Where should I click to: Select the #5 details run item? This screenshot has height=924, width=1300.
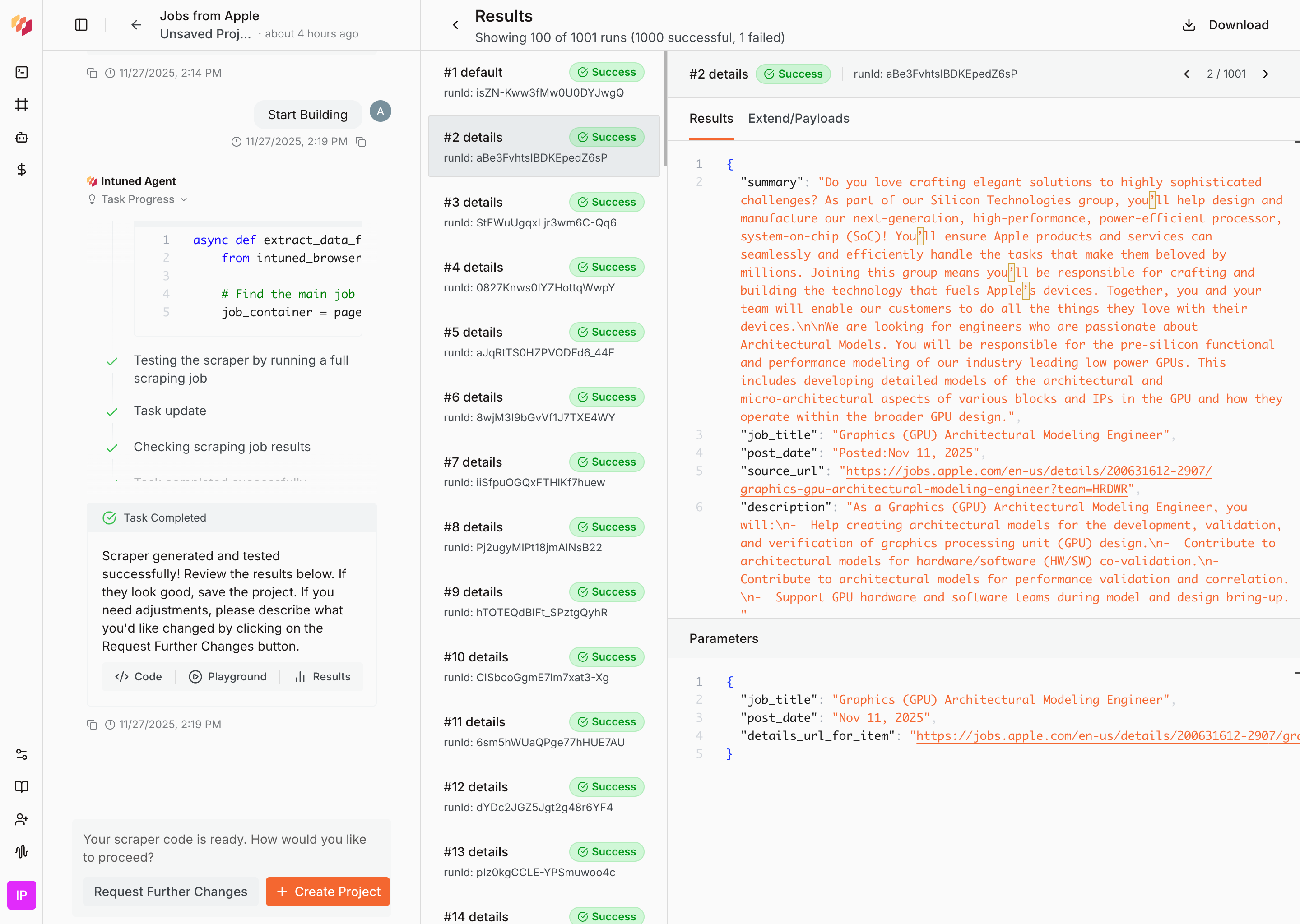(543, 342)
